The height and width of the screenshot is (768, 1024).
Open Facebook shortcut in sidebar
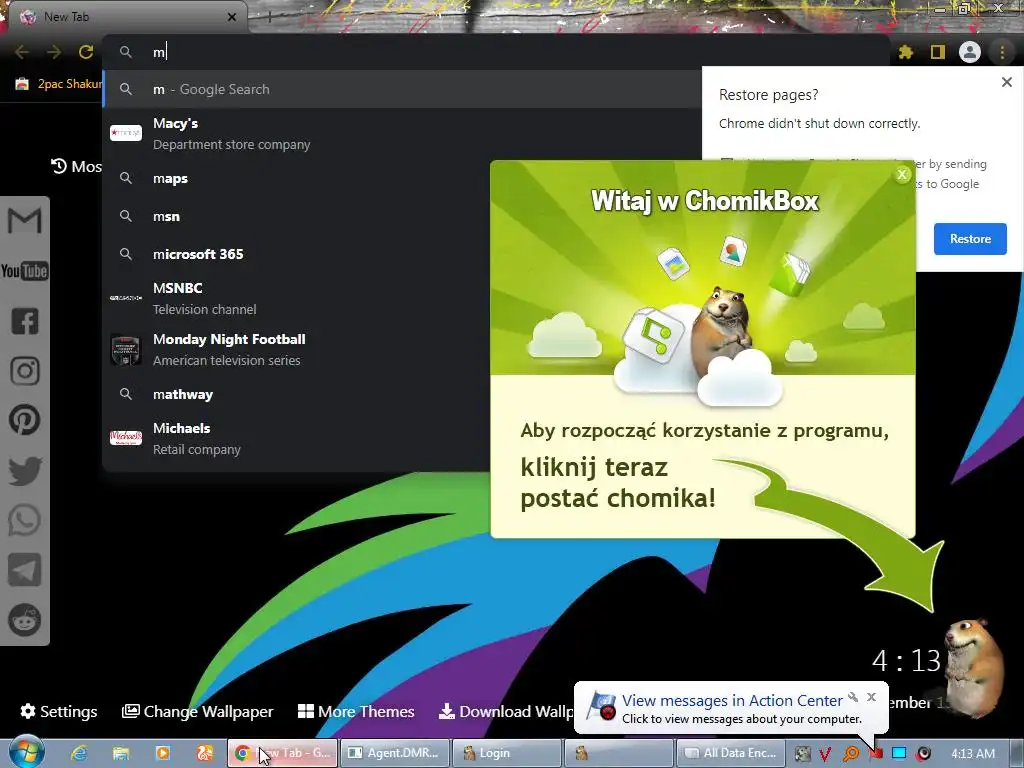tap(24, 321)
